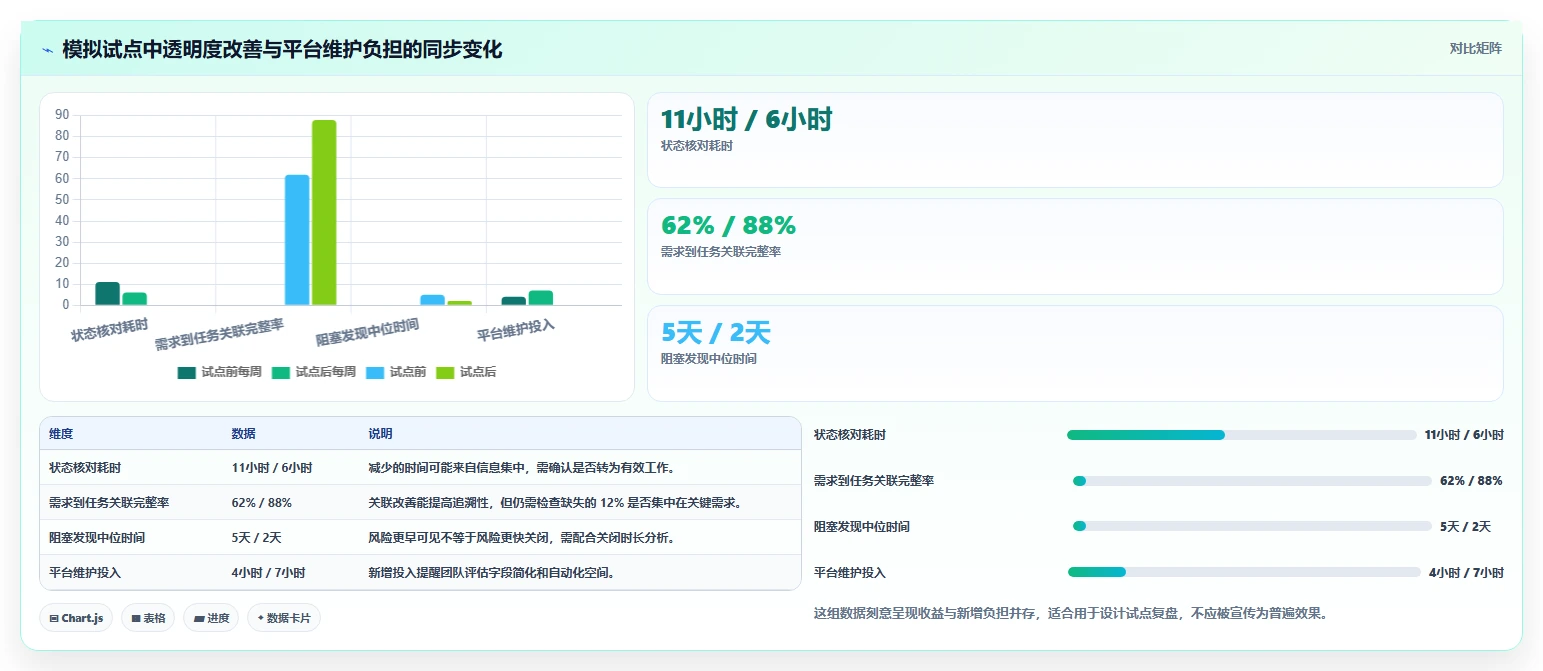This screenshot has height=671, width=1543.
Task: Click the table cell 11小时 / 6小时
Action: click(272, 468)
